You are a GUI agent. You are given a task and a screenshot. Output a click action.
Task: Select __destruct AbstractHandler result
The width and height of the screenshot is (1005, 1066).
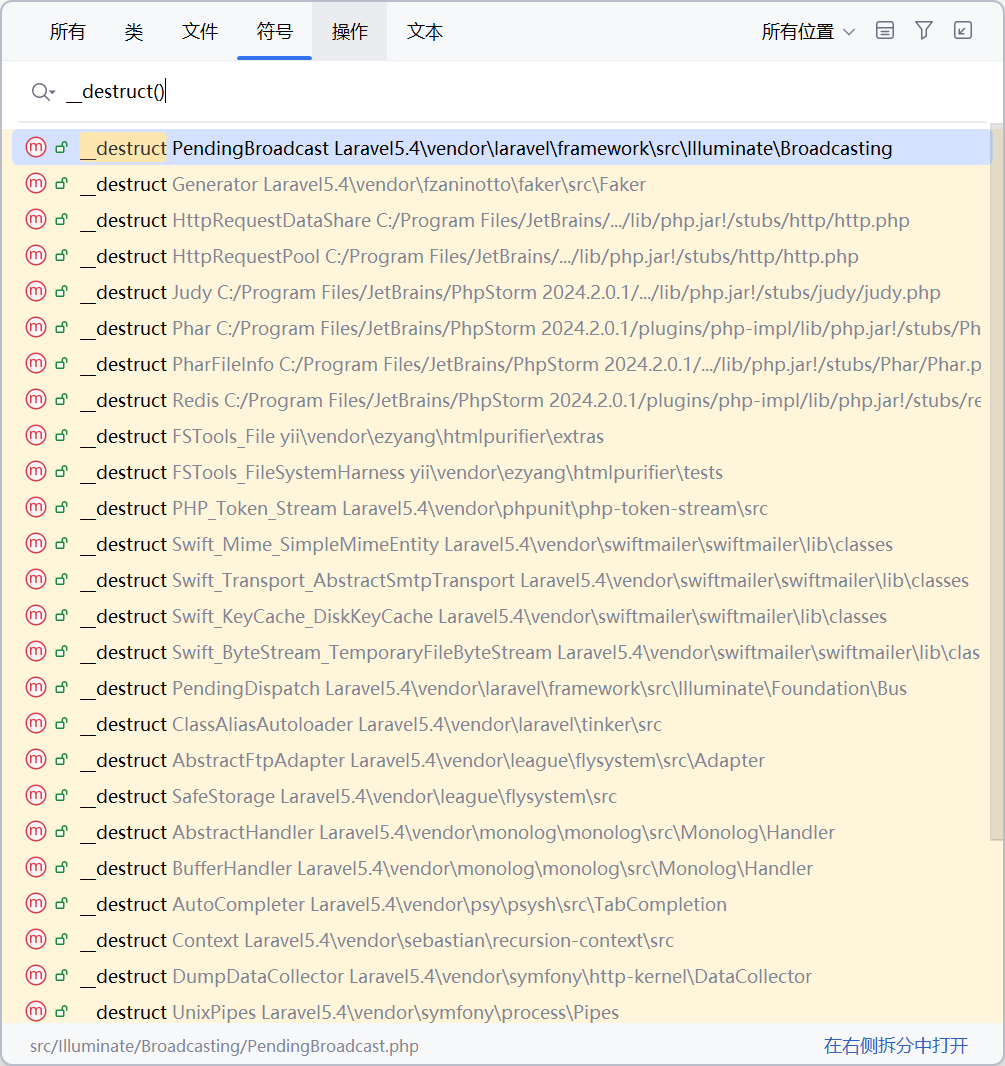point(502,832)
